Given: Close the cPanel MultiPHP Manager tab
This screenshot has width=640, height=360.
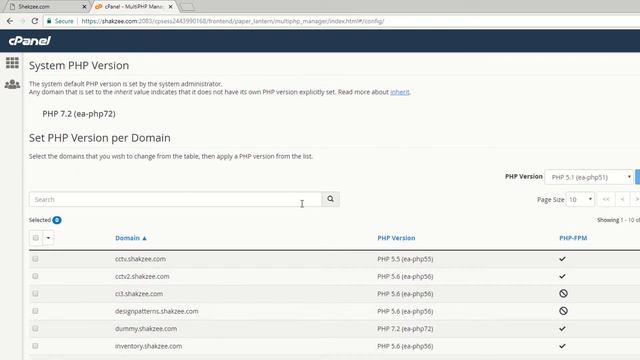Looking at the screenshot, I should tap(171, 7).
